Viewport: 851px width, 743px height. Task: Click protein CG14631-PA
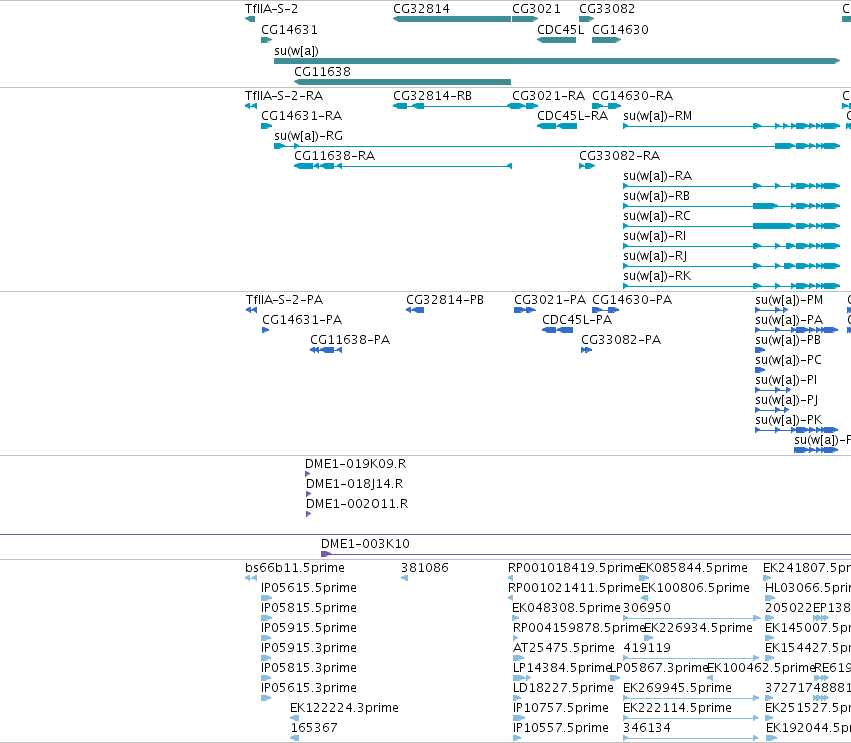302,320
